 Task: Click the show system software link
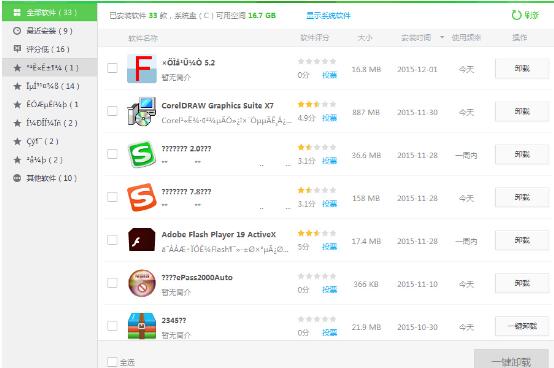[328, 16]
